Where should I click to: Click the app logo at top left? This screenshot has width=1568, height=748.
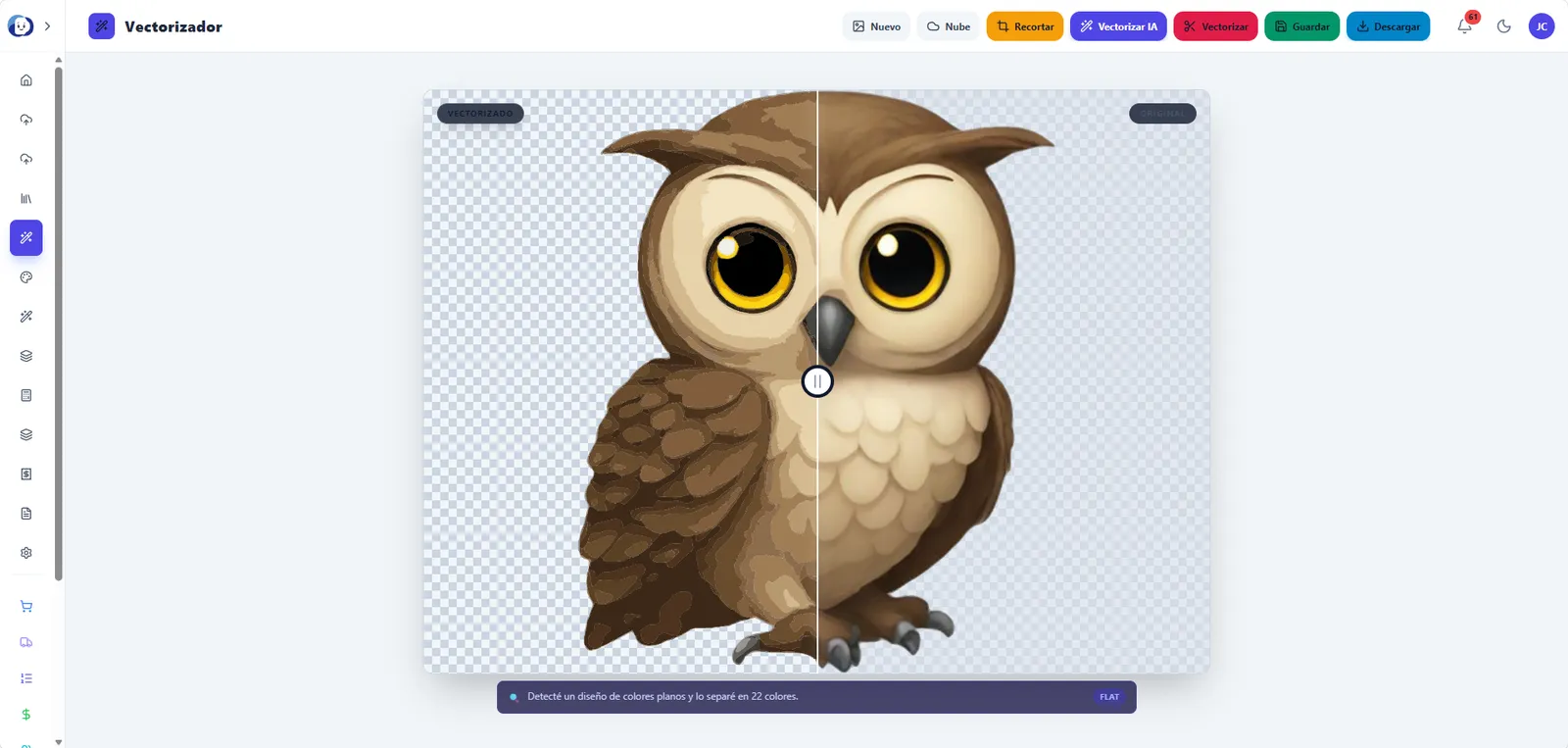pos(21,26)
